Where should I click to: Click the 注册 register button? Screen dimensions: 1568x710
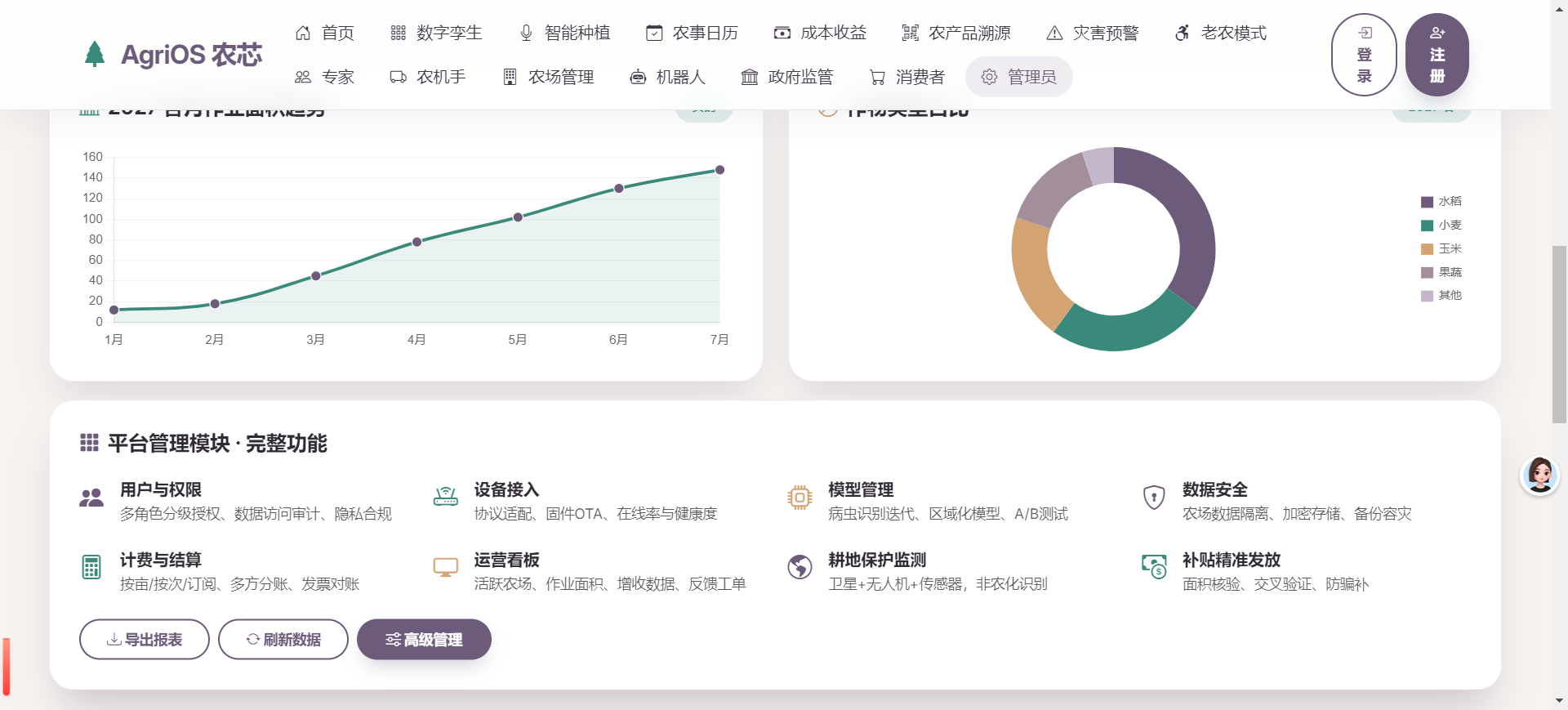[1437, 55]
